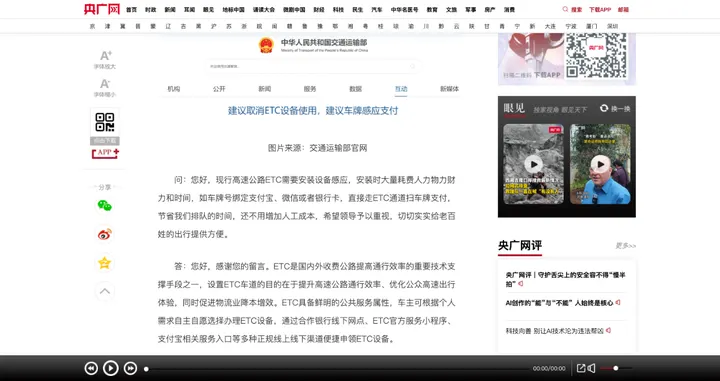This screenshot has width=720, height=381.
Task: Increase font size with A+ icon
Action: click(x=106, y=56)
